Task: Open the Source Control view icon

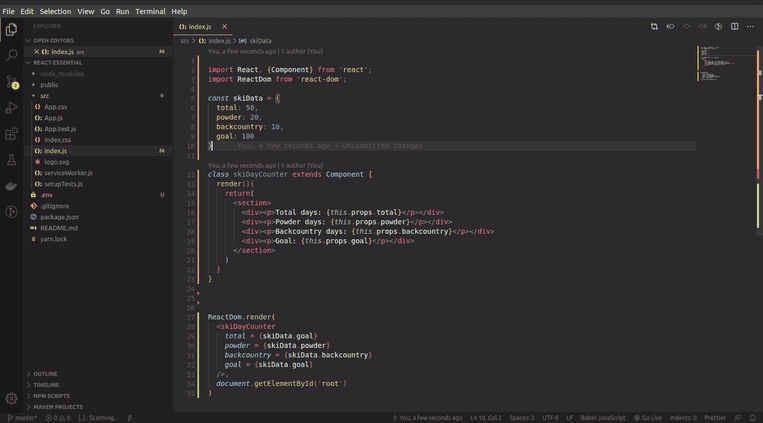Action: 12,82
